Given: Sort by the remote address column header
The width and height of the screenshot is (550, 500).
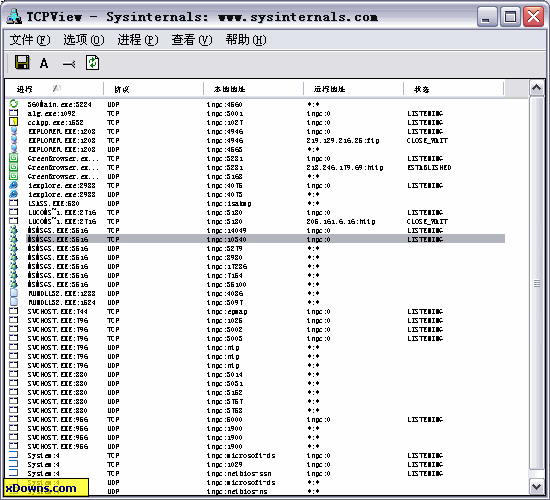Looking at the screenshot, I should pos(353,89).
